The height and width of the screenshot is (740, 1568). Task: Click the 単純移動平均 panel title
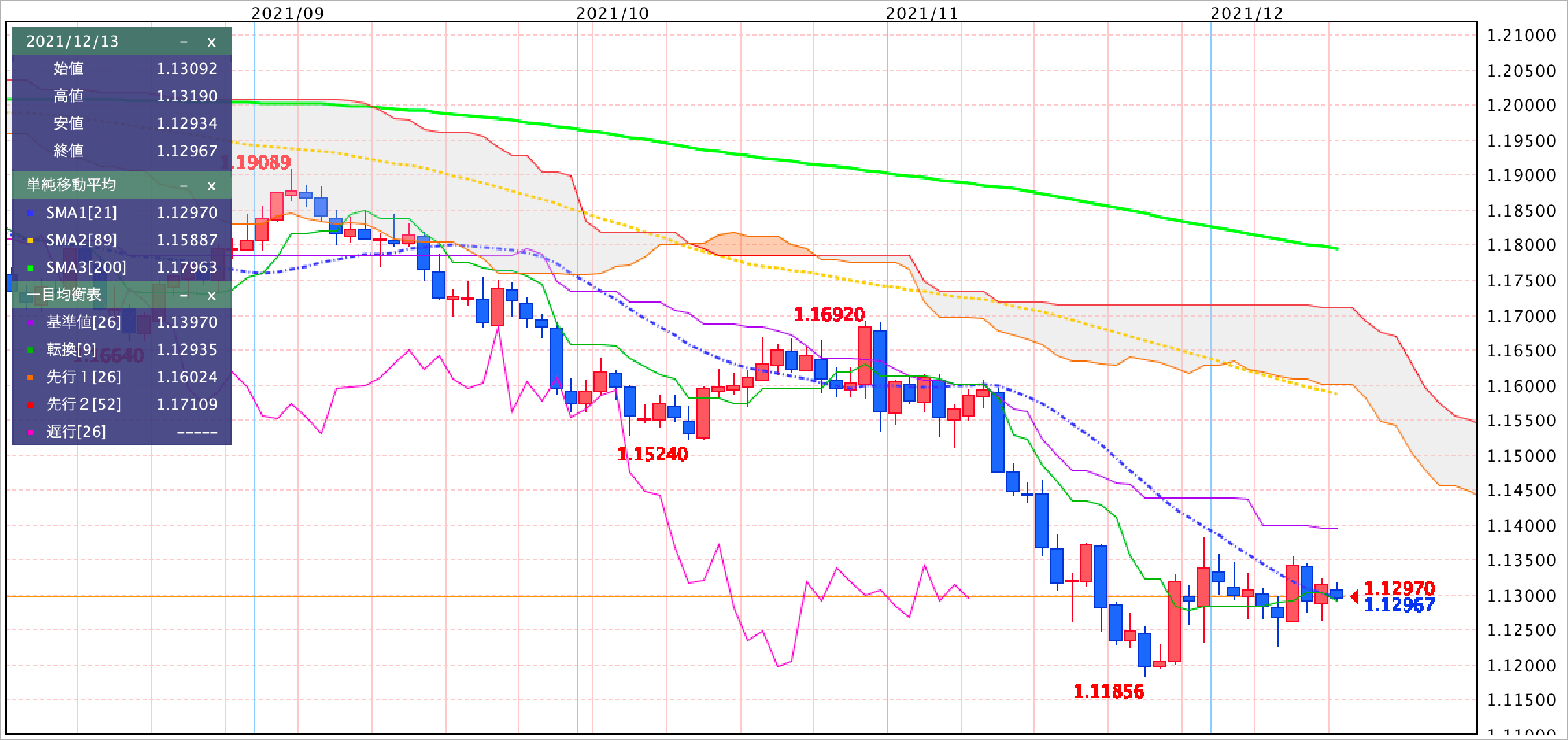(x=71, y=186)
